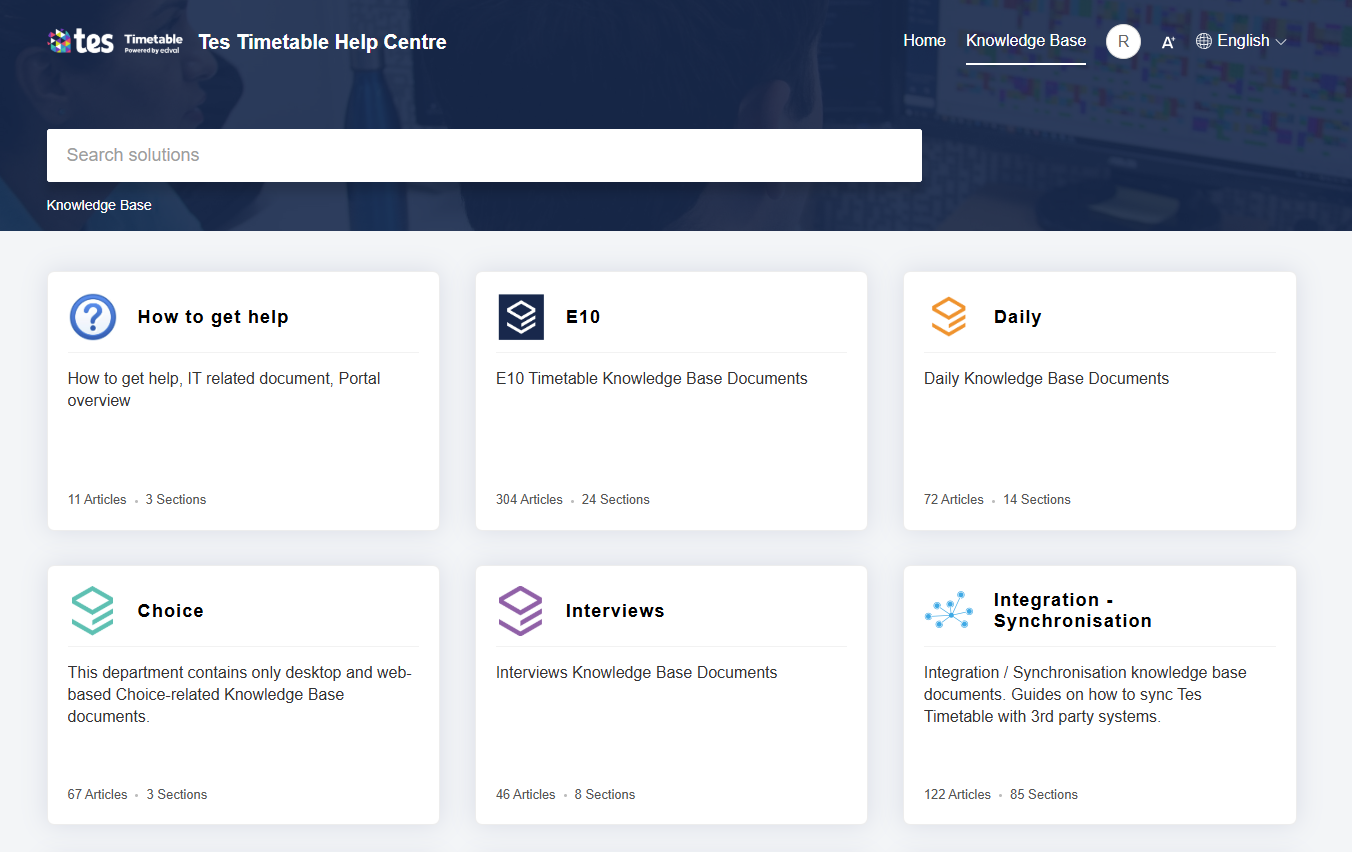Click the Integration / Synchronisation description text

tap(1085, 694)
